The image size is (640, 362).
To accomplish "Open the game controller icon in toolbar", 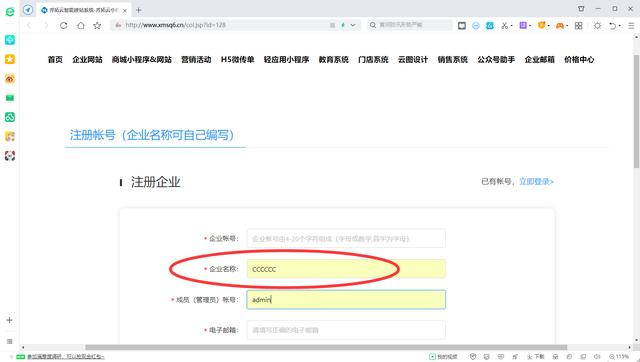I will [x=560, y=25].
